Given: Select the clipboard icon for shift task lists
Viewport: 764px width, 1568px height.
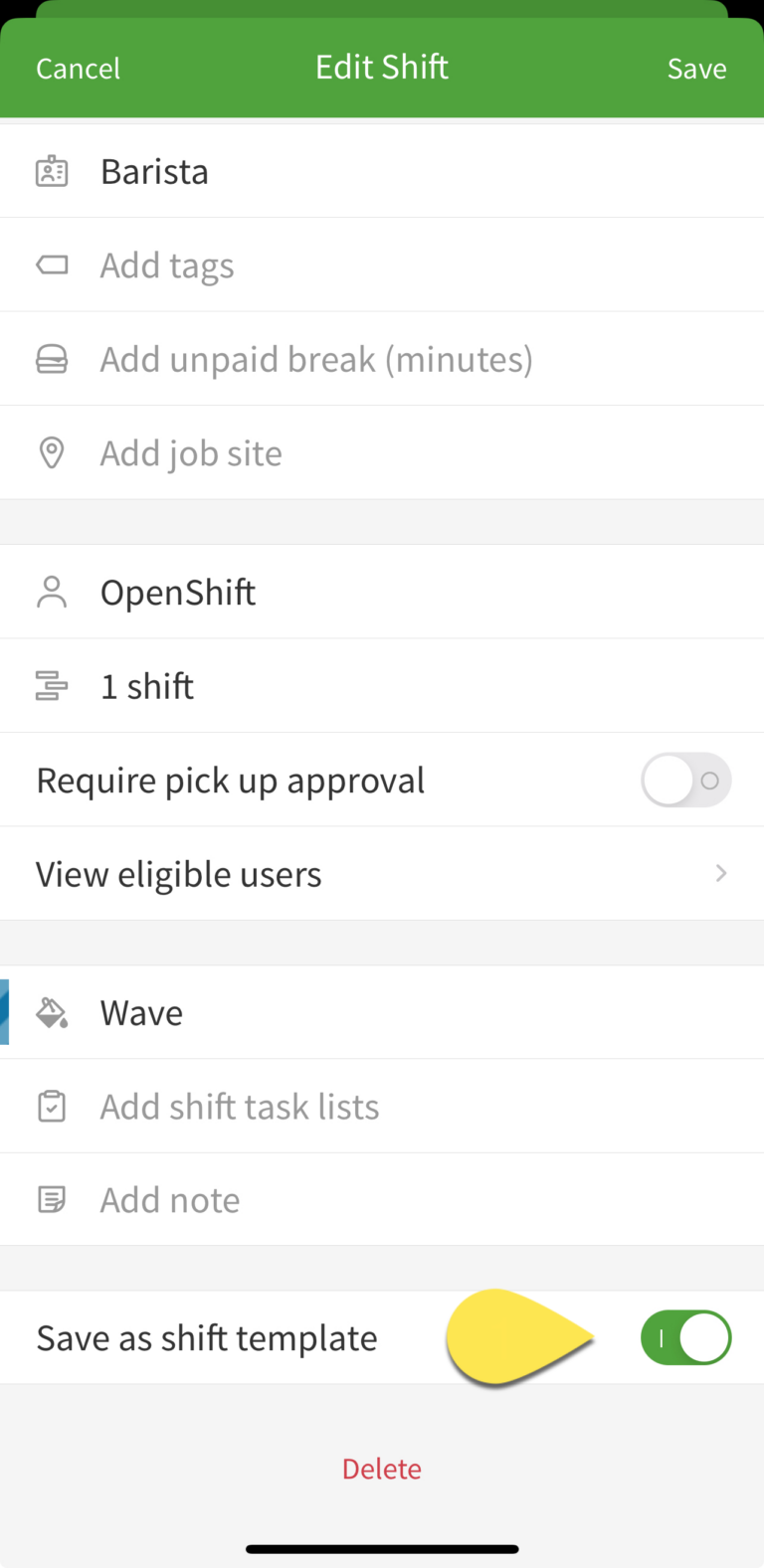Looking at the screenshot, I should pyautogui.click(x=51, y=1105).
